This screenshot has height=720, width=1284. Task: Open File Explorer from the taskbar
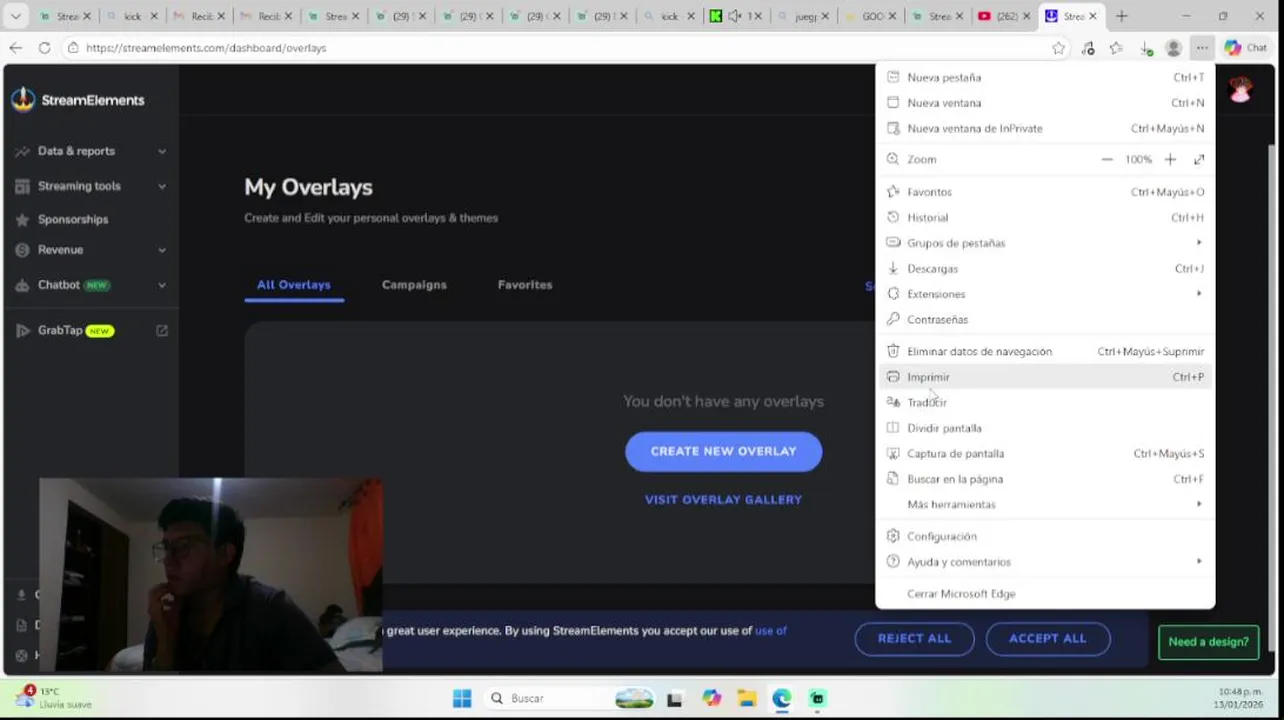click(747, 698)
